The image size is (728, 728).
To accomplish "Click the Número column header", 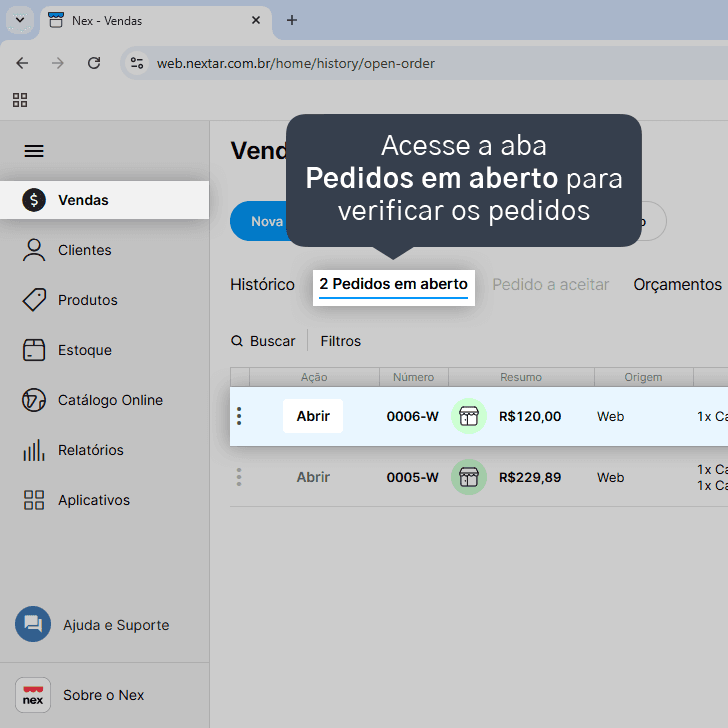I will [x=414, y=377].
